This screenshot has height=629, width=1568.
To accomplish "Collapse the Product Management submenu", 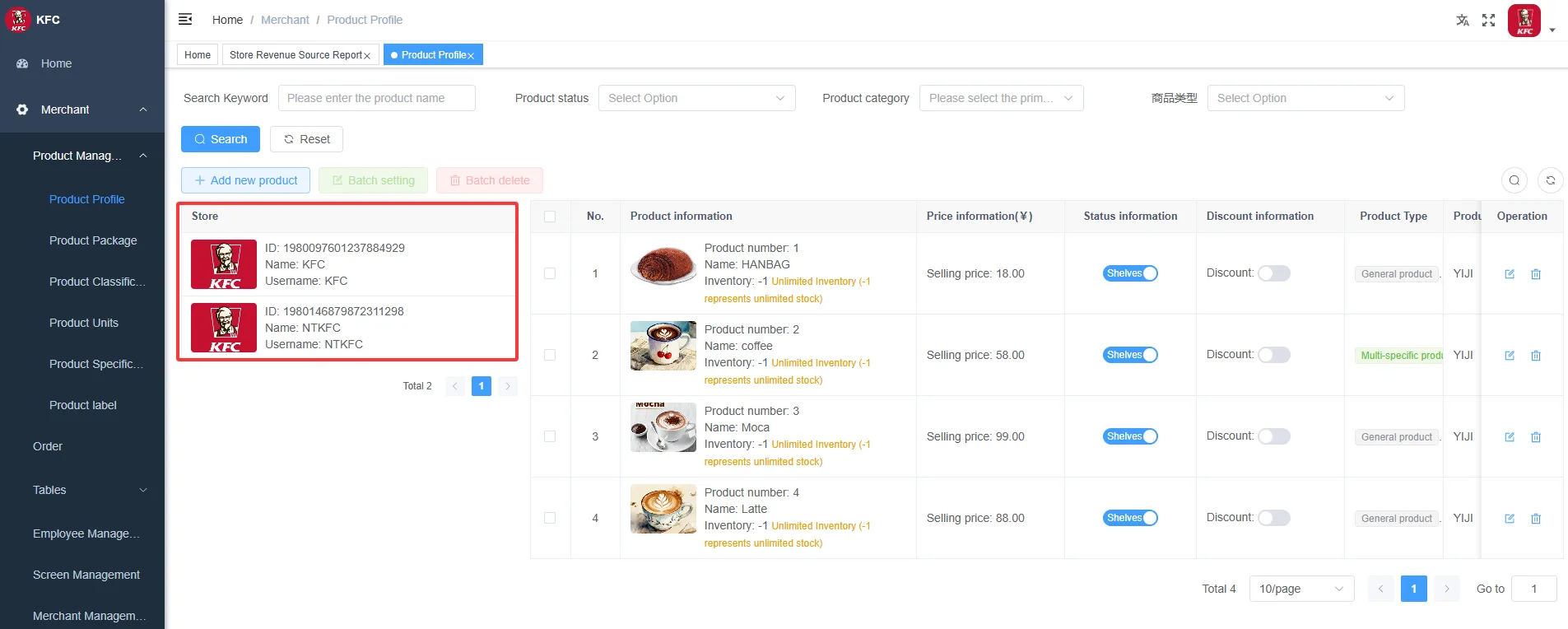I will [x=82, y=156].
